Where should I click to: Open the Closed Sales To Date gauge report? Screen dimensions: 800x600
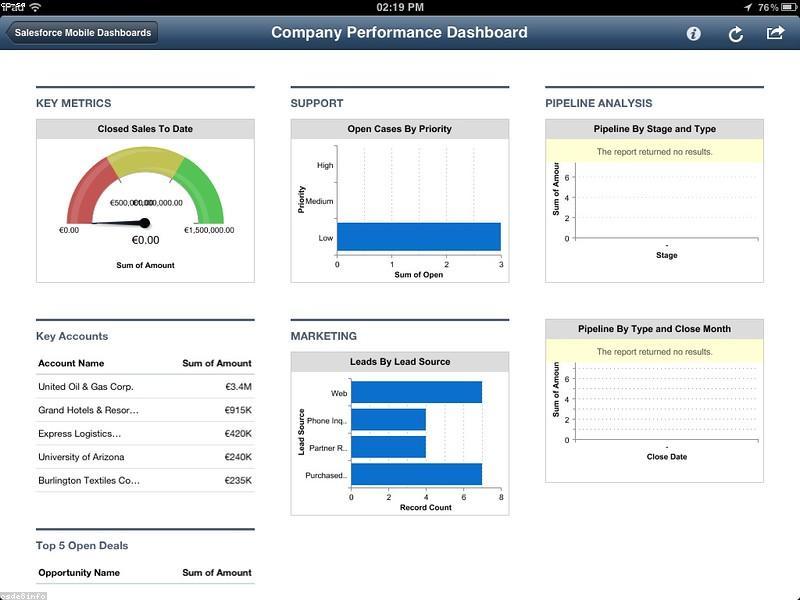(x=144, y=128)
